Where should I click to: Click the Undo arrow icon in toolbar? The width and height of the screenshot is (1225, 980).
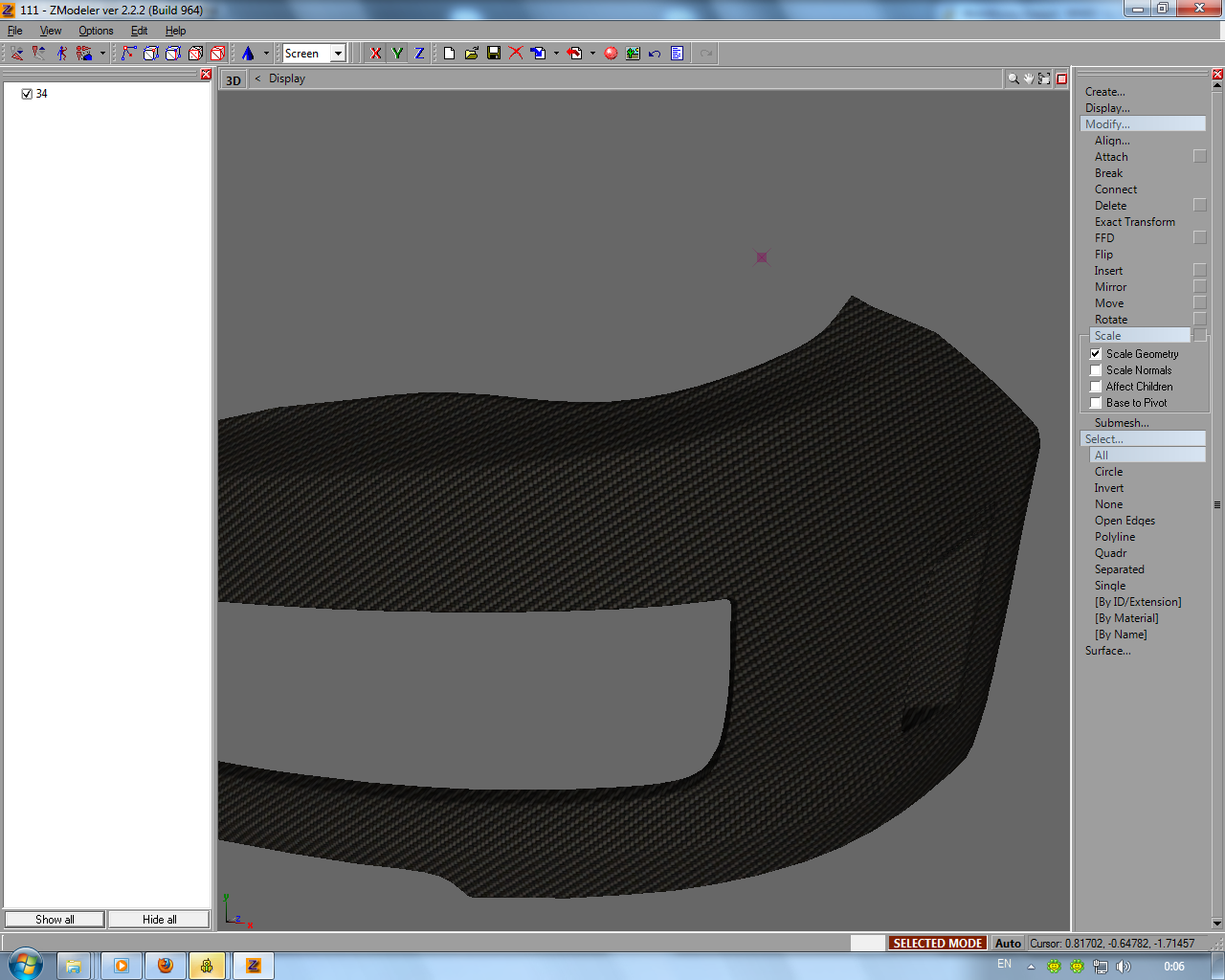coord(655,54)
